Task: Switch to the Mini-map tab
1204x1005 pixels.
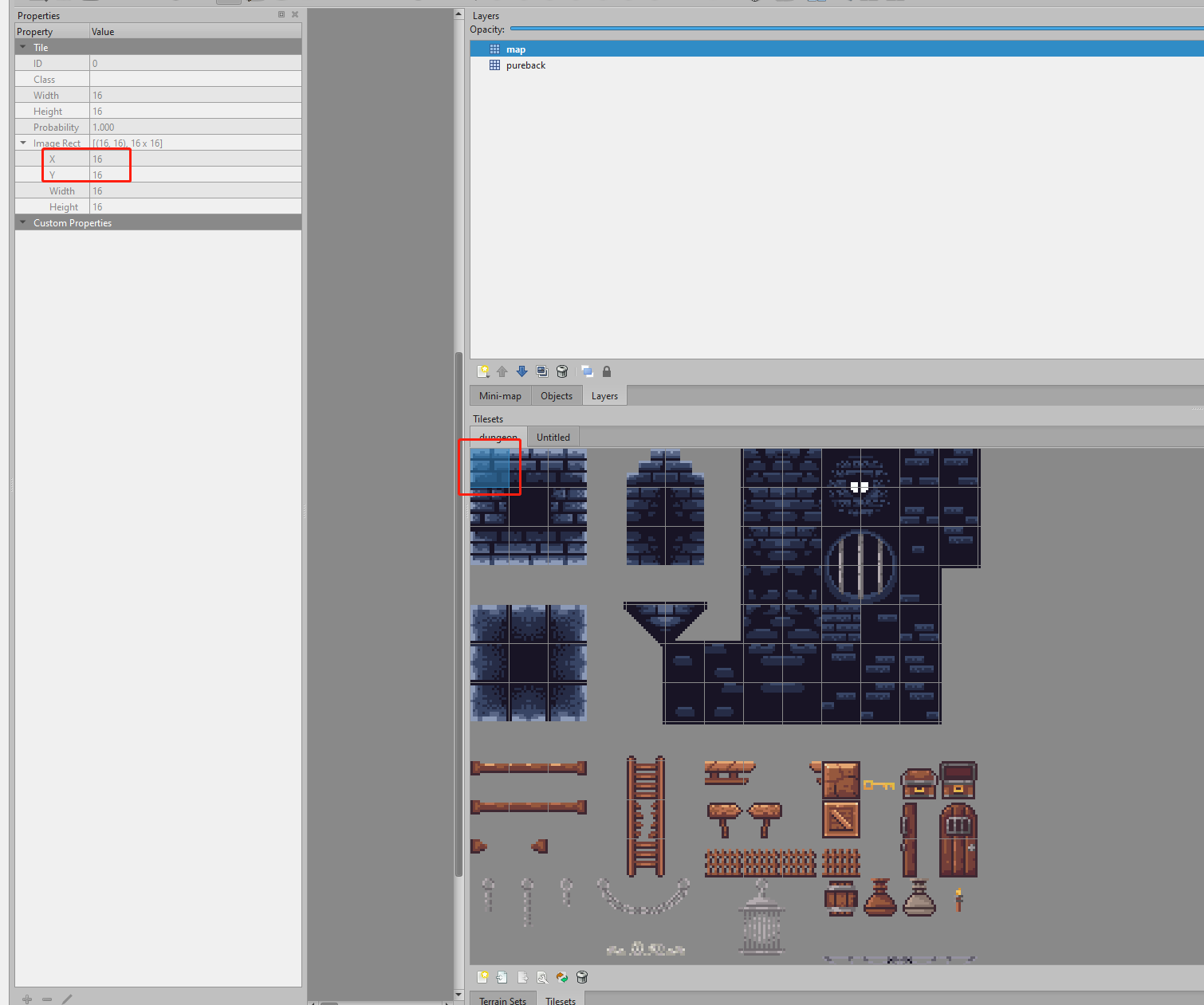Action: click(x=500, y=395)
